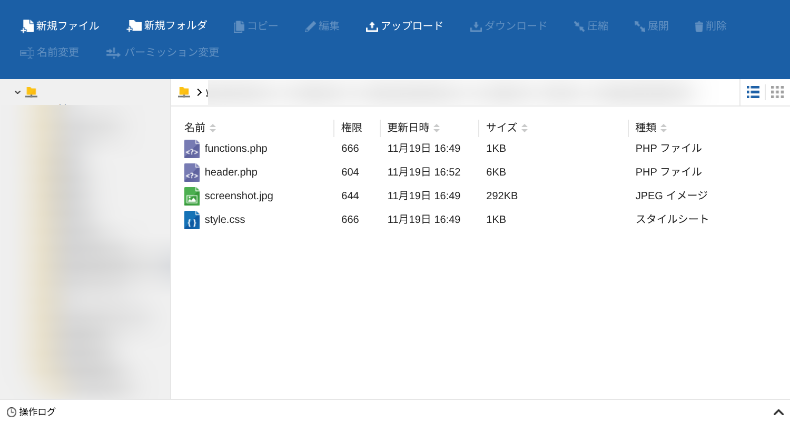Viewport: 790px width, 424px height.
Task: Click the アップロード label text
Action: (412, 26)
